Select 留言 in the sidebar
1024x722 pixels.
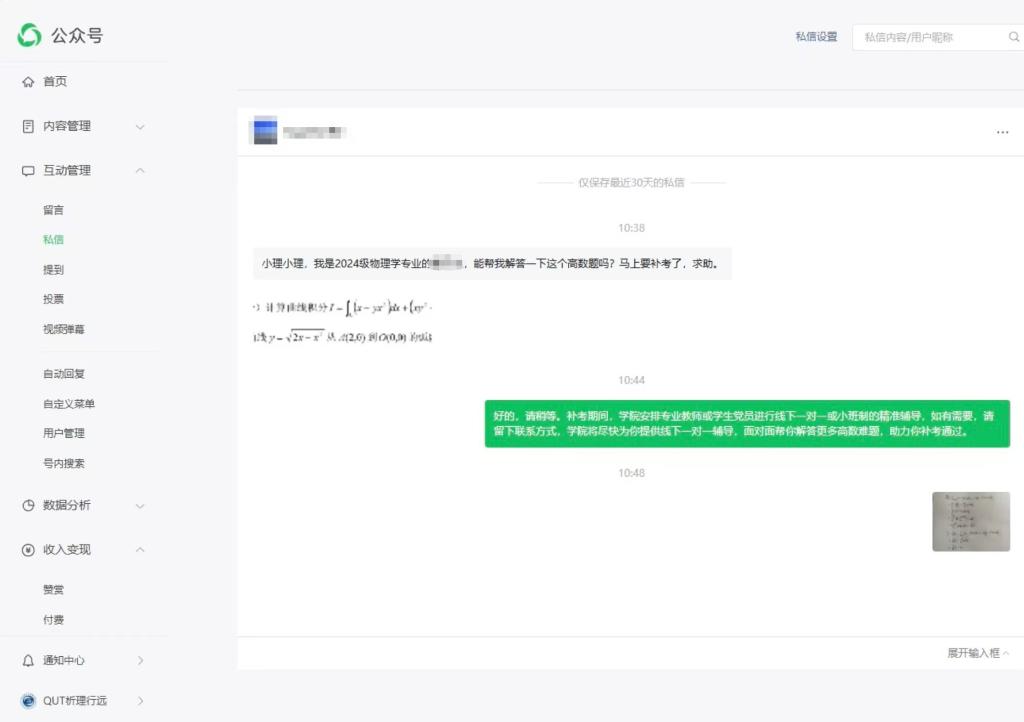[53, 210]
